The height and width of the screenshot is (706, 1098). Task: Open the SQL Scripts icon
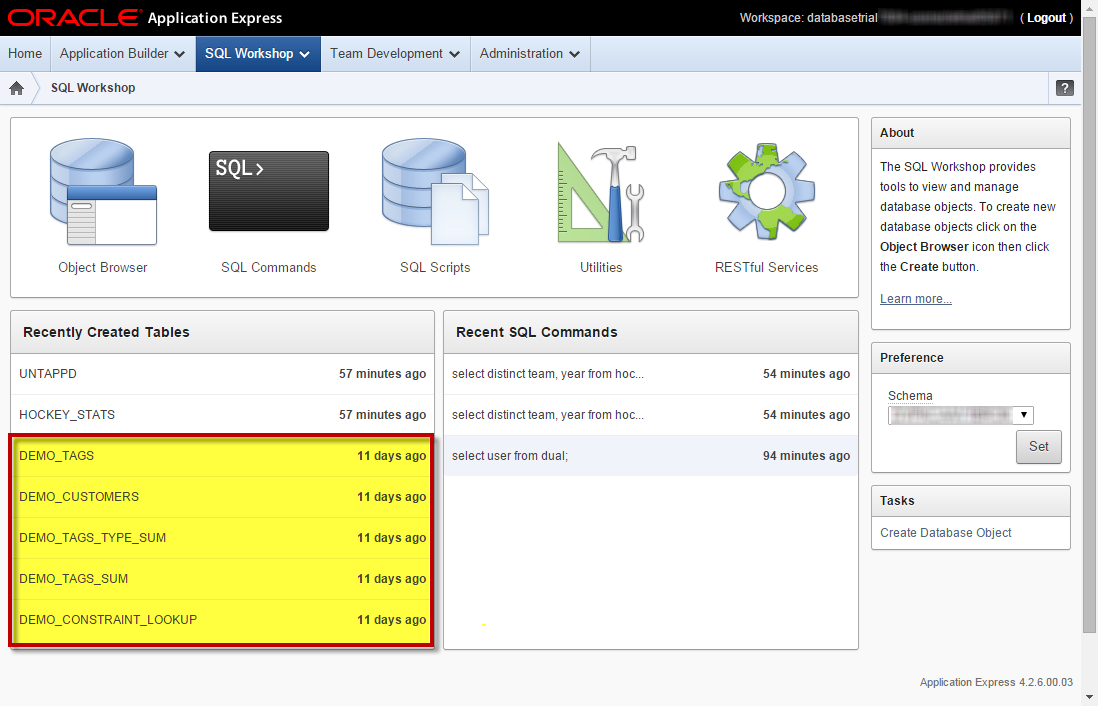coord(435,191)
